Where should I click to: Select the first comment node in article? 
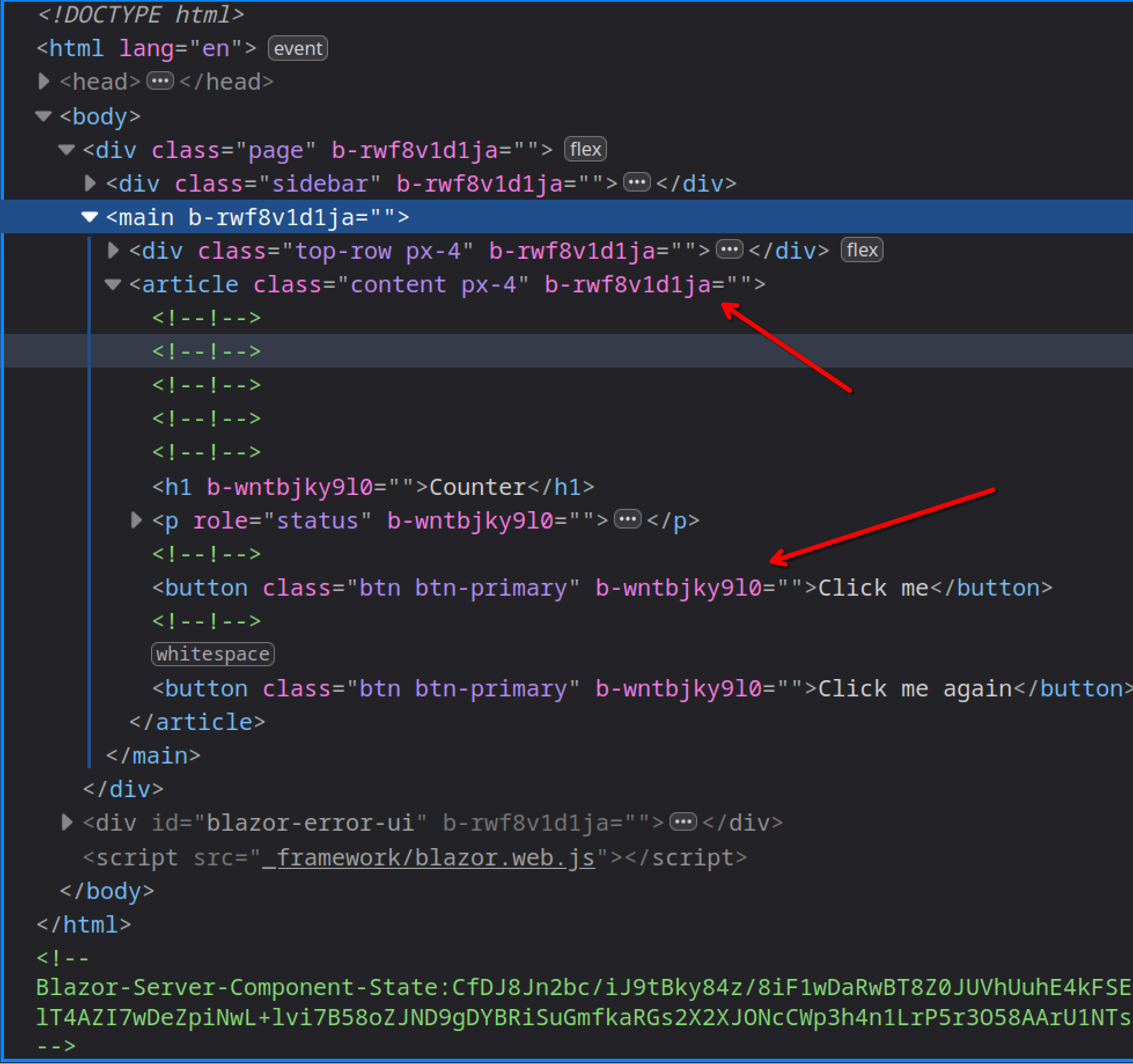(207, 318)
